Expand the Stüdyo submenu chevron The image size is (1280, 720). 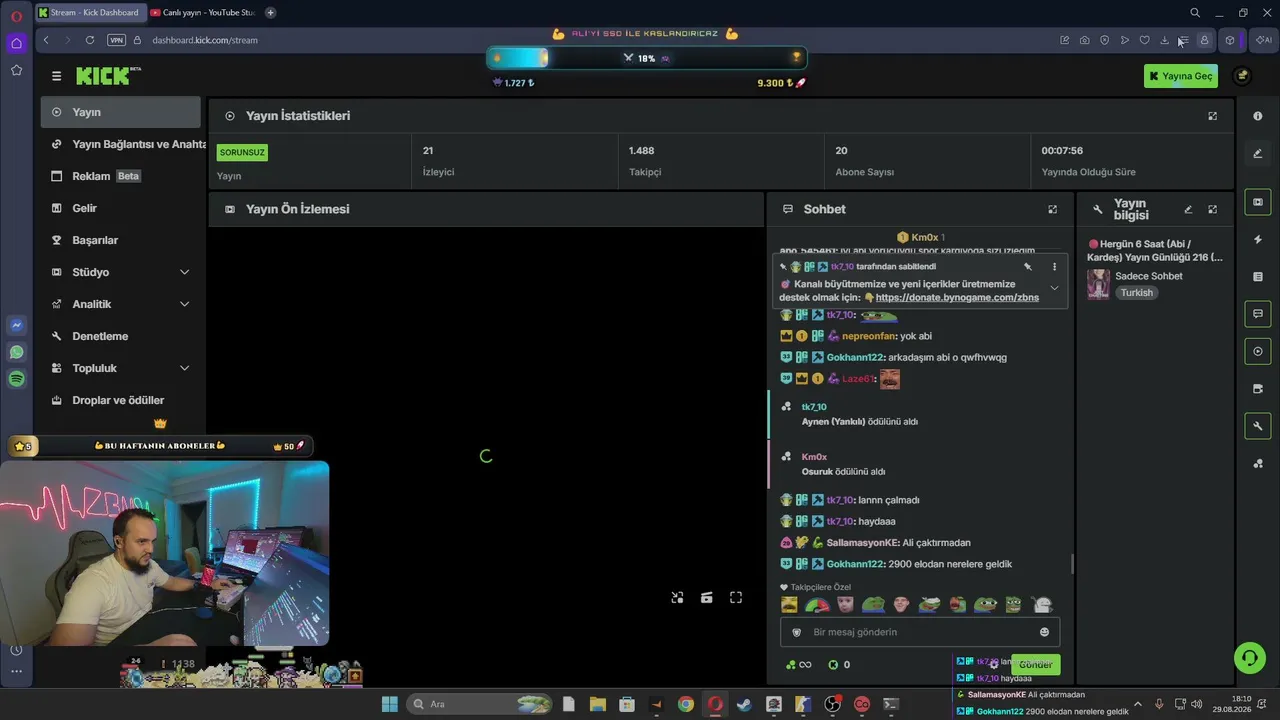coord(184,272)
